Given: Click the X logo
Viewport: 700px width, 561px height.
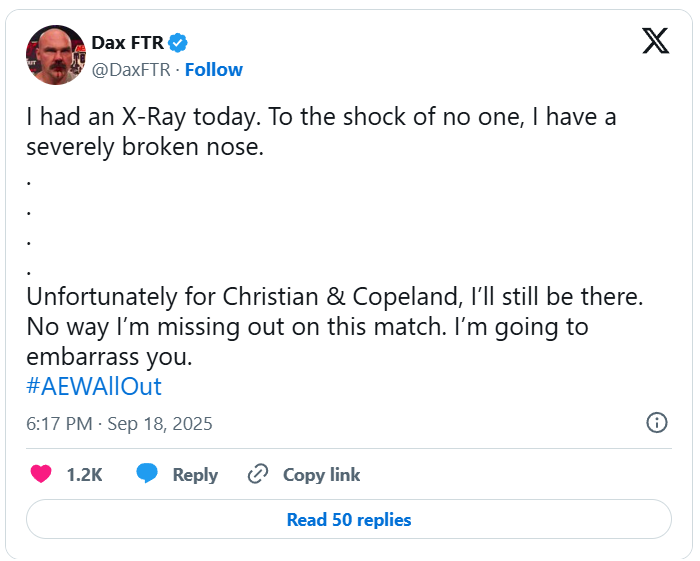Looking at the screenshot, I should tap(655, 41).
